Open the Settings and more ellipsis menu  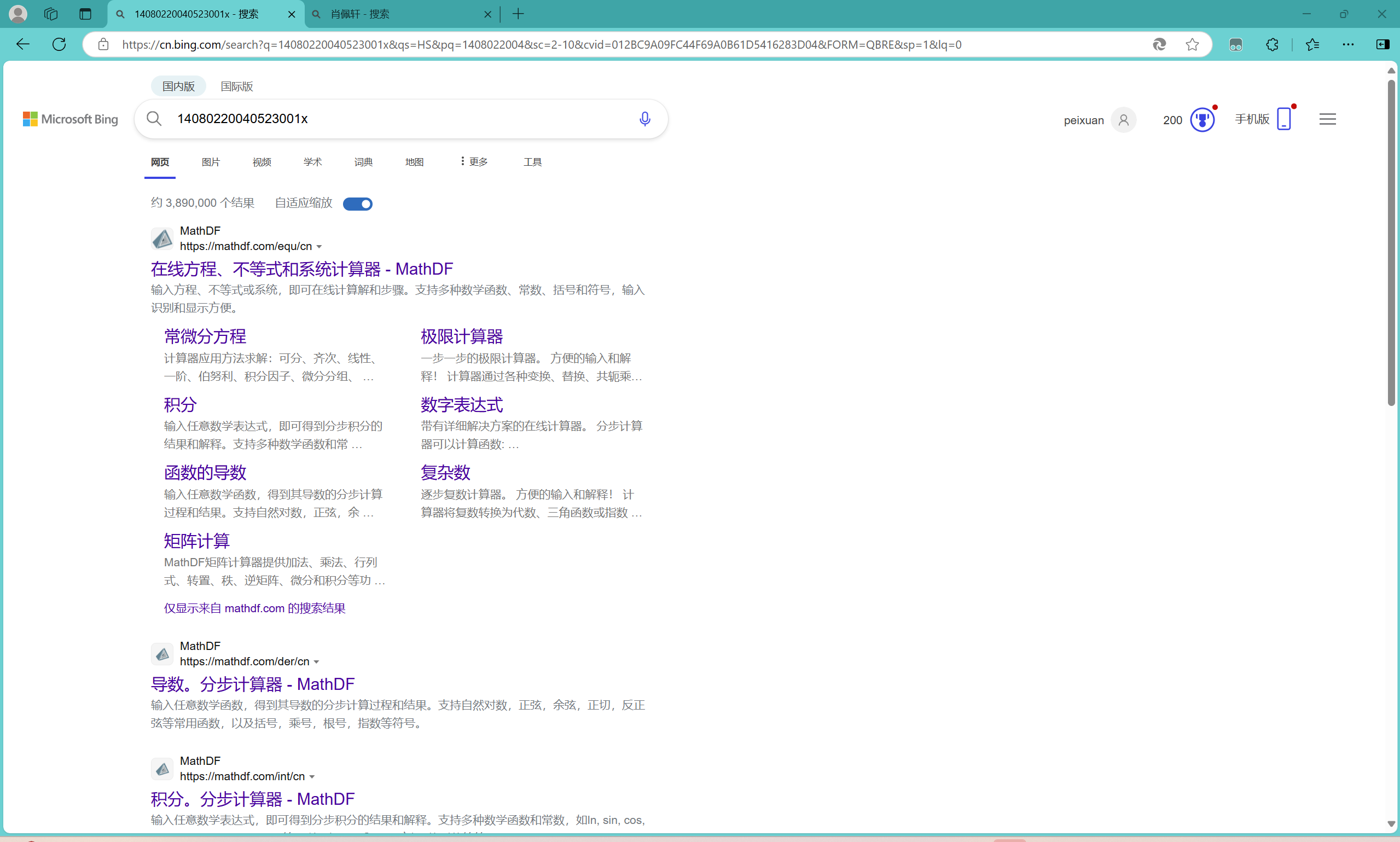click(x=1349, y=44)
